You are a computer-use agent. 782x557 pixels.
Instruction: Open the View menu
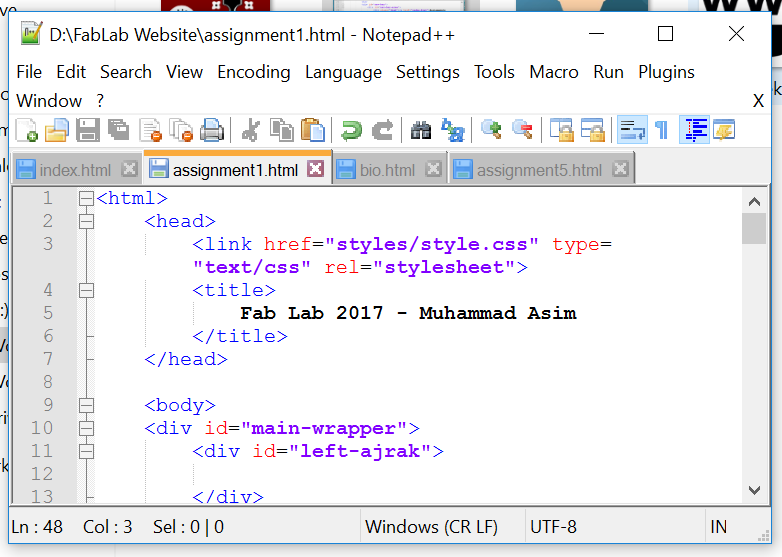[185, 72]
